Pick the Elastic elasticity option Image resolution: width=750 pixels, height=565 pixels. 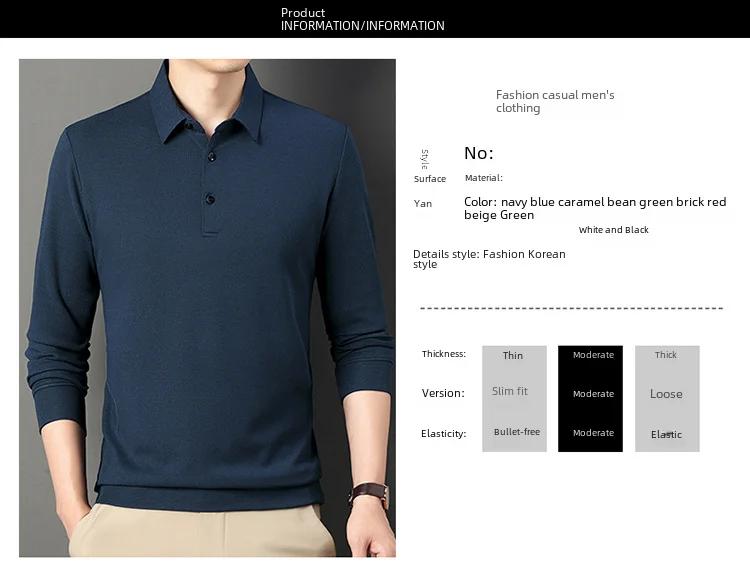666,434
